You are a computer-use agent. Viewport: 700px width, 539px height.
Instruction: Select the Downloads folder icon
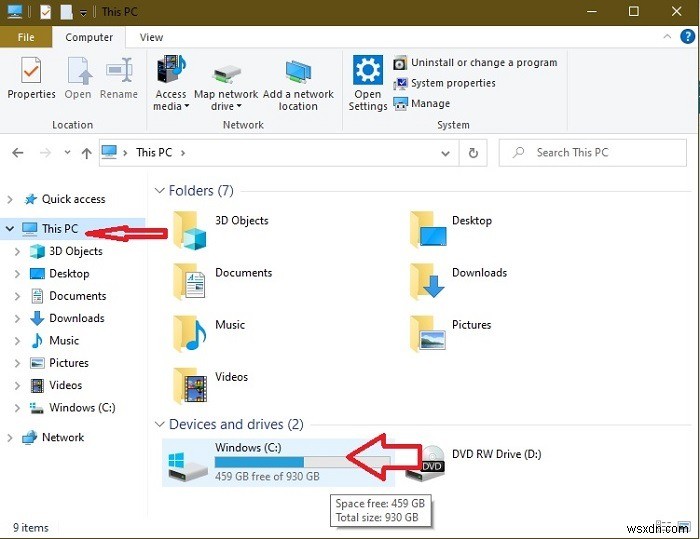coord(427,281)
